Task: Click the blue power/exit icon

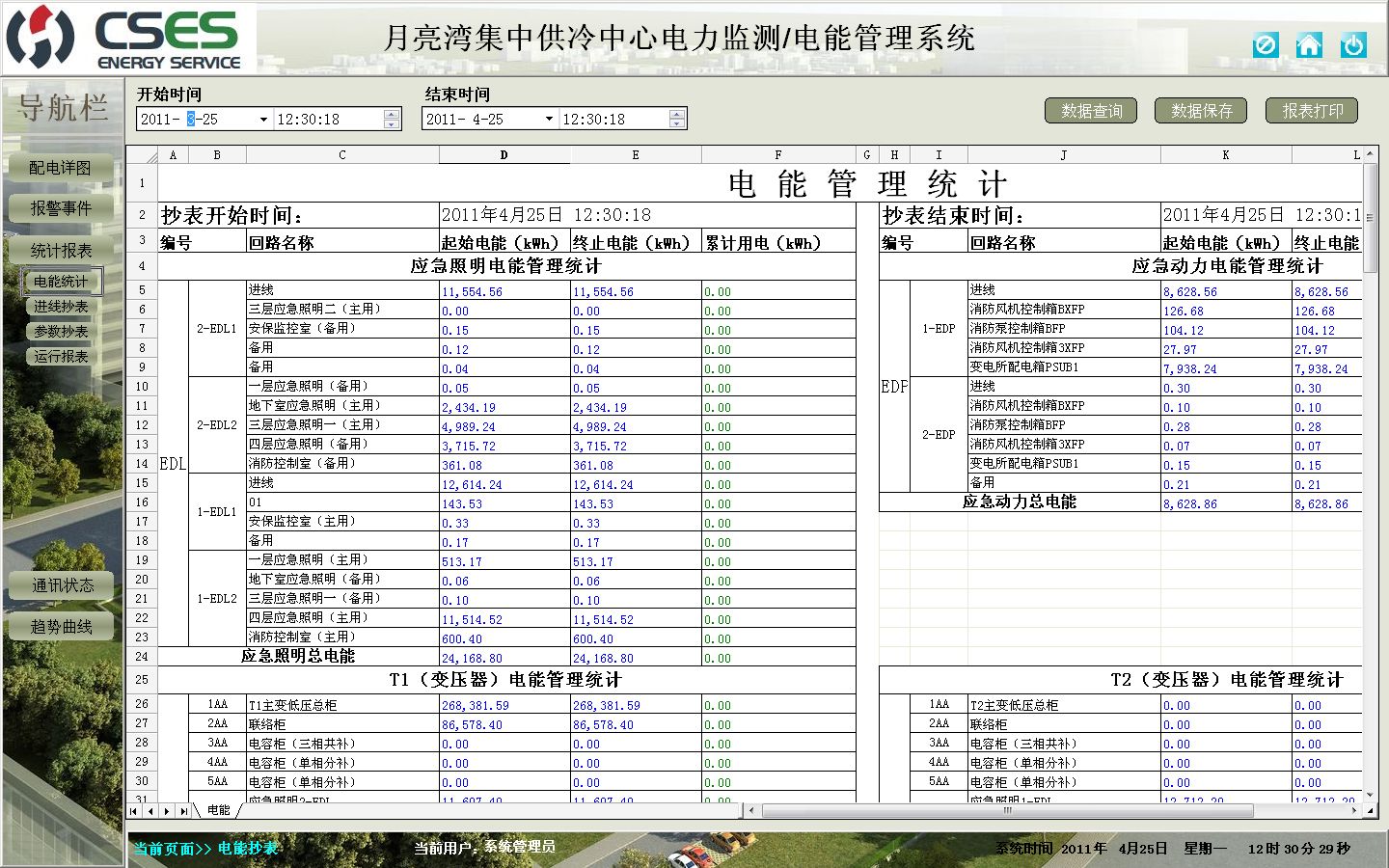Action: coord(1353,45)
